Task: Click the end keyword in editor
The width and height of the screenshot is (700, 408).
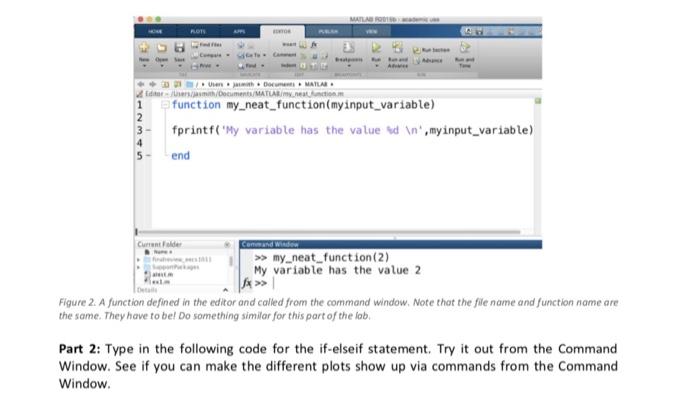Action: [180, 156]
